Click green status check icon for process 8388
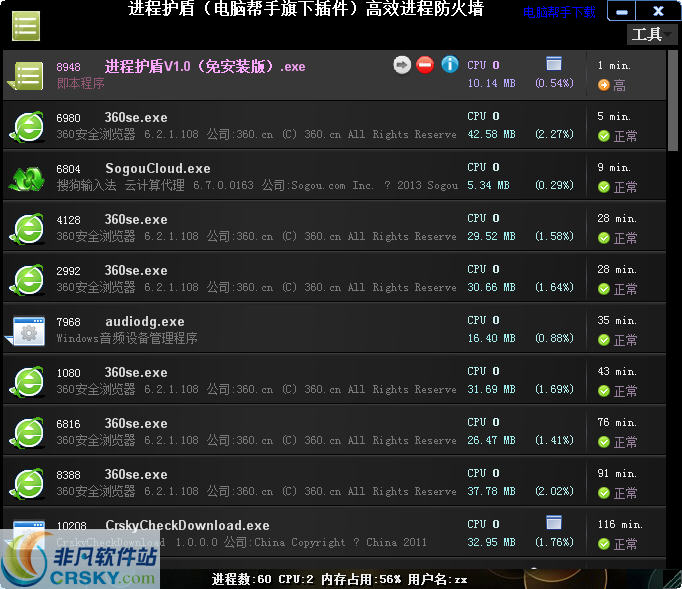 coord(604,493)
